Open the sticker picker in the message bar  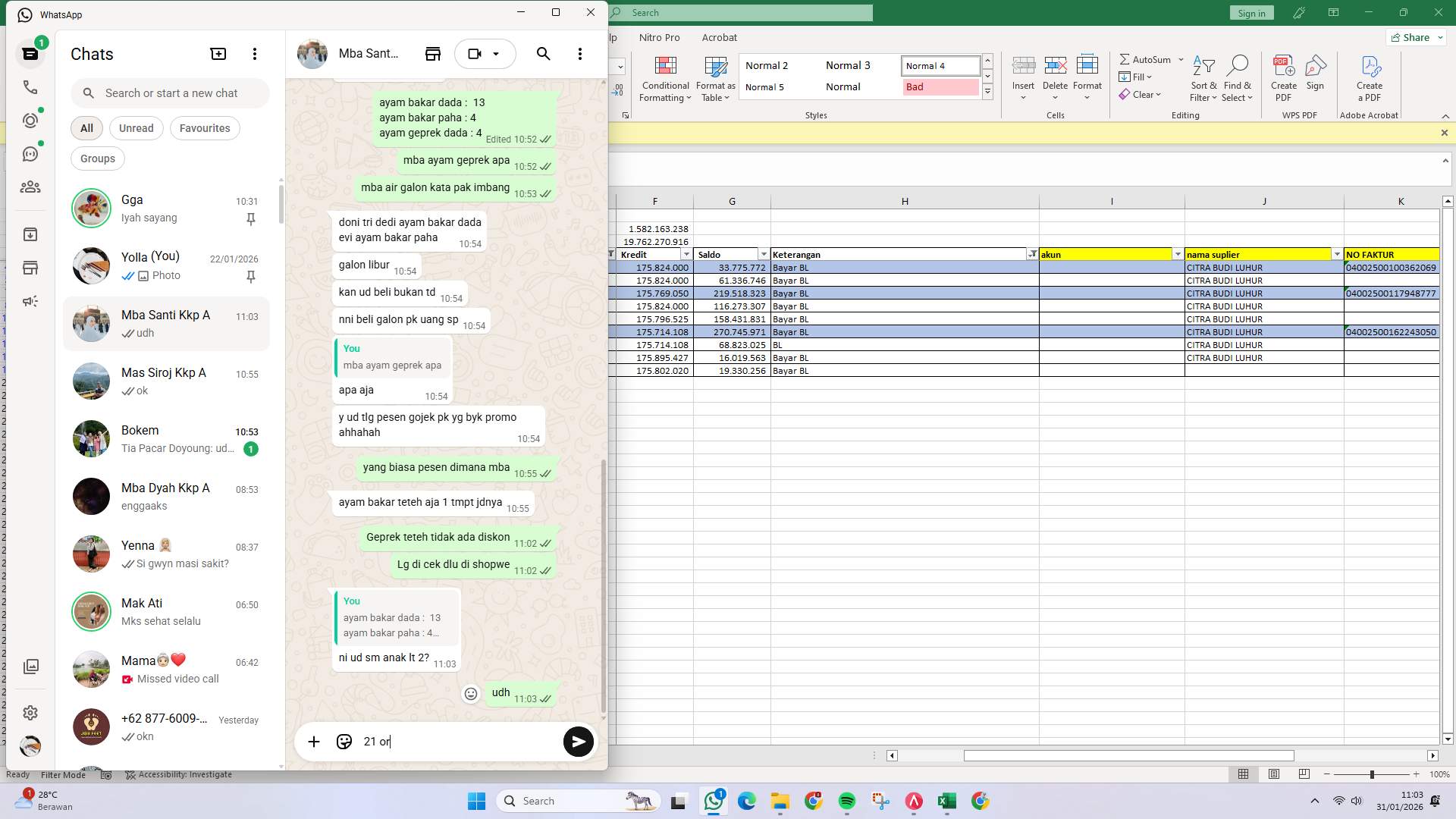click(x=344, y=742)
